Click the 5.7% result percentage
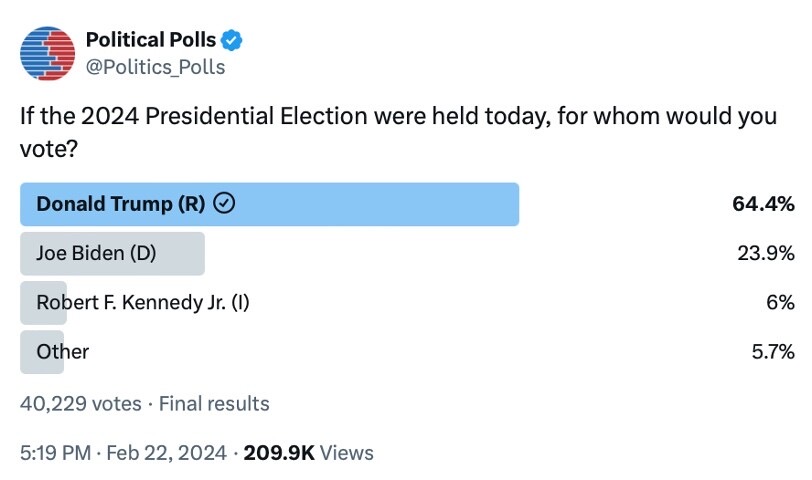 [x=771, y=351]
